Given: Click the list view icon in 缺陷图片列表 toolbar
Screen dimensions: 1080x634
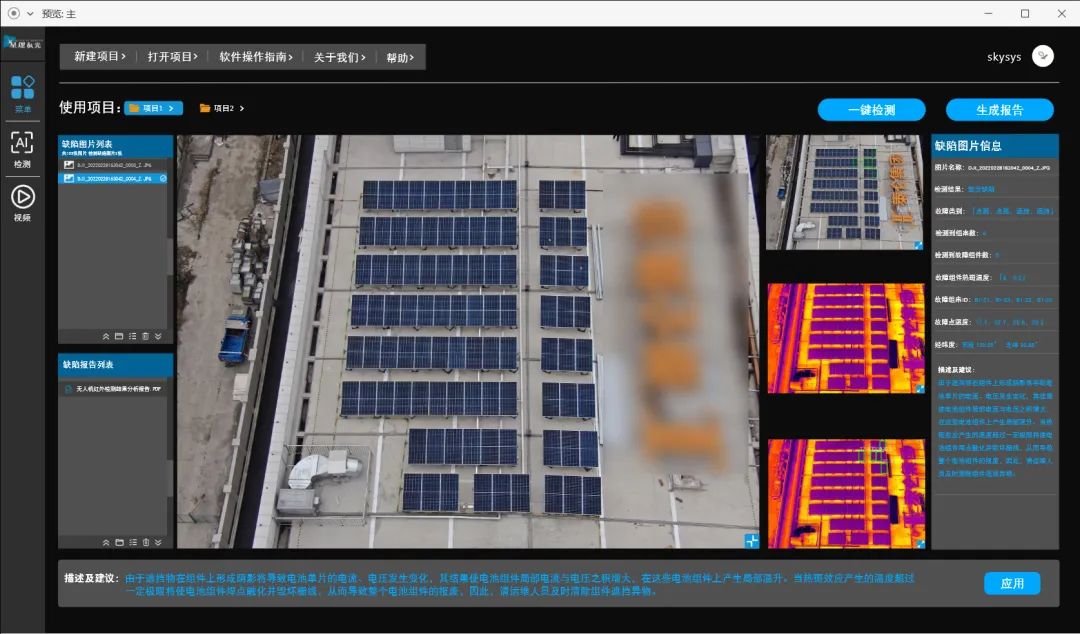Looking at the screenshot, I should coord(132,336).
